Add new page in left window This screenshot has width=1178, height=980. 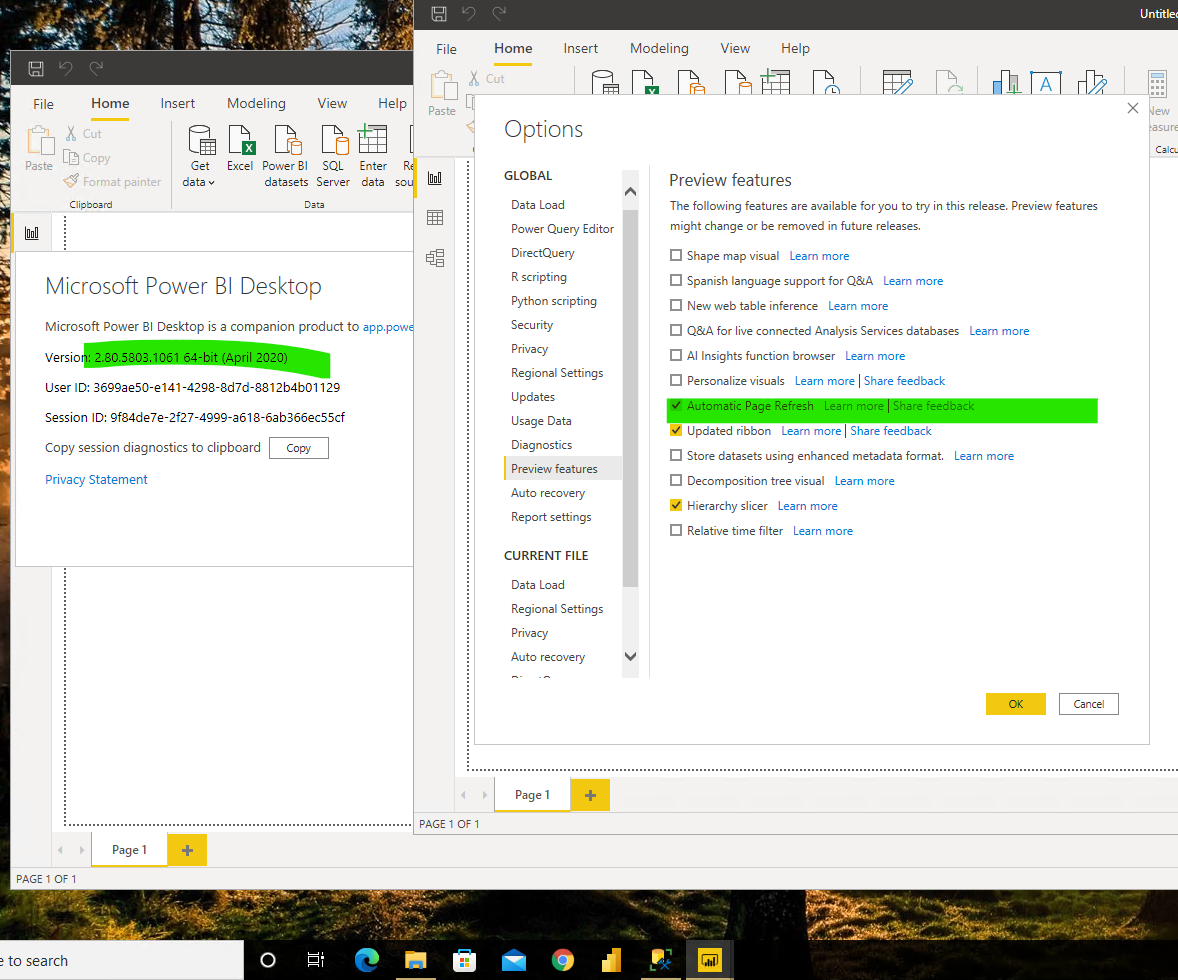pos(187,850)
